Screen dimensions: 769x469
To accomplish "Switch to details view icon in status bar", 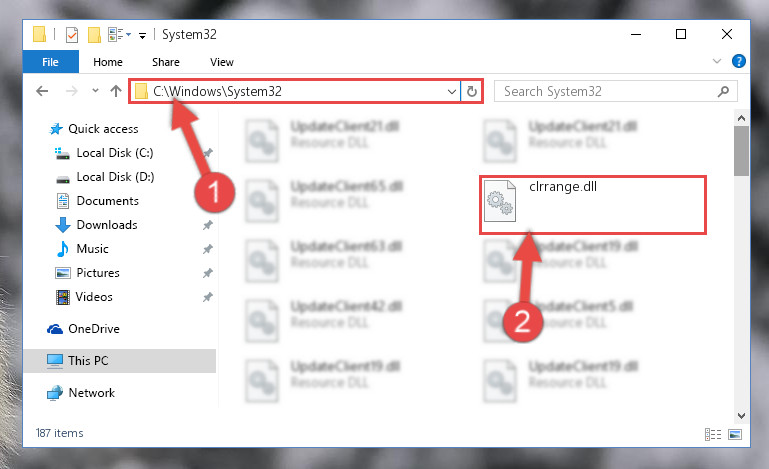I will click(x=713, y=434).
